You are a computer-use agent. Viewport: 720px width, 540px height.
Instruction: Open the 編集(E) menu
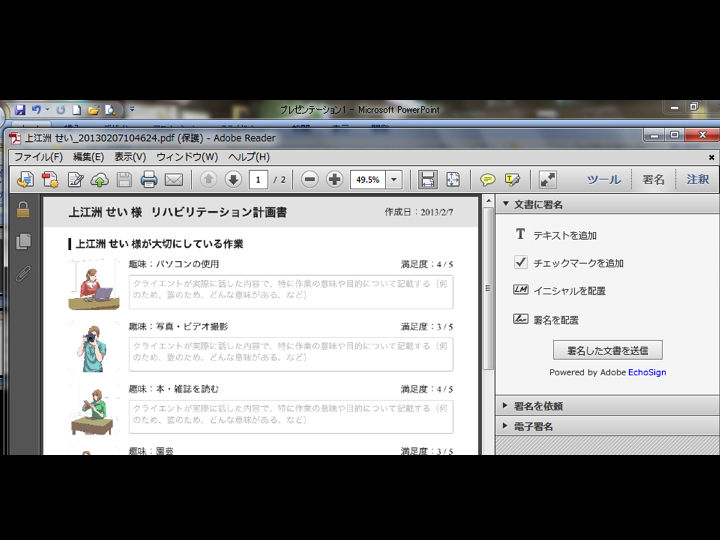point(88,157)
